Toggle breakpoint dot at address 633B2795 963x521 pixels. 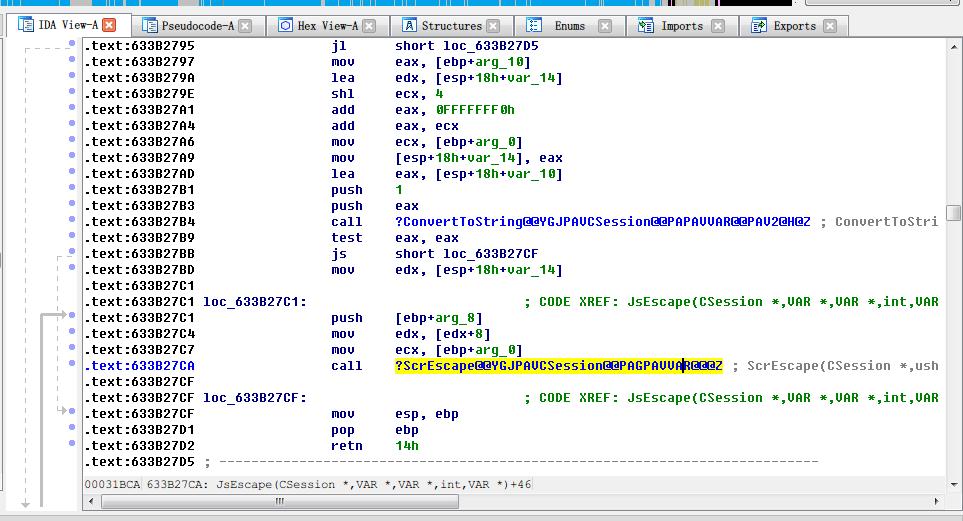pyautogui.click(x=71, y=45)
